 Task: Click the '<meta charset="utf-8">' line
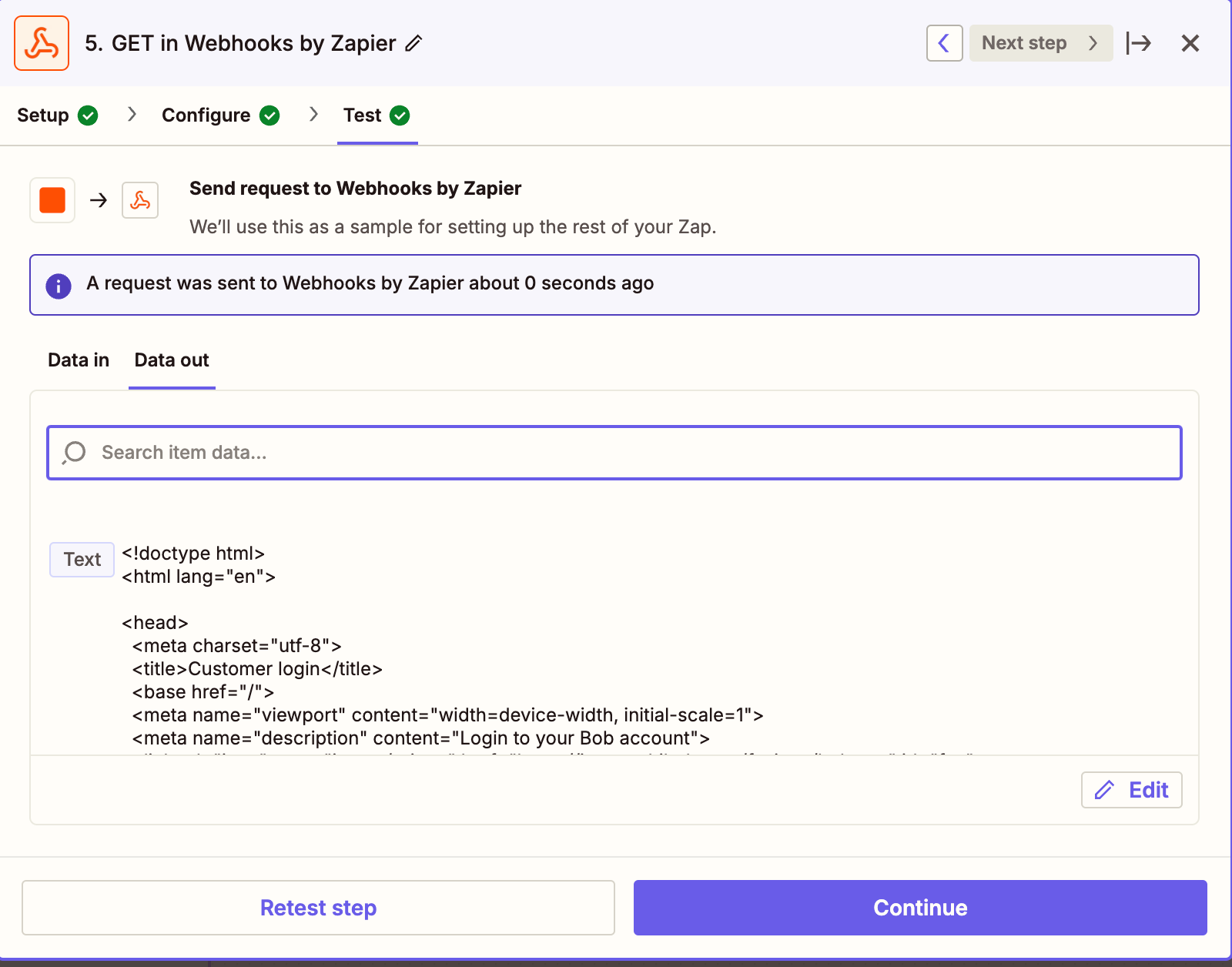click(236, 646)
